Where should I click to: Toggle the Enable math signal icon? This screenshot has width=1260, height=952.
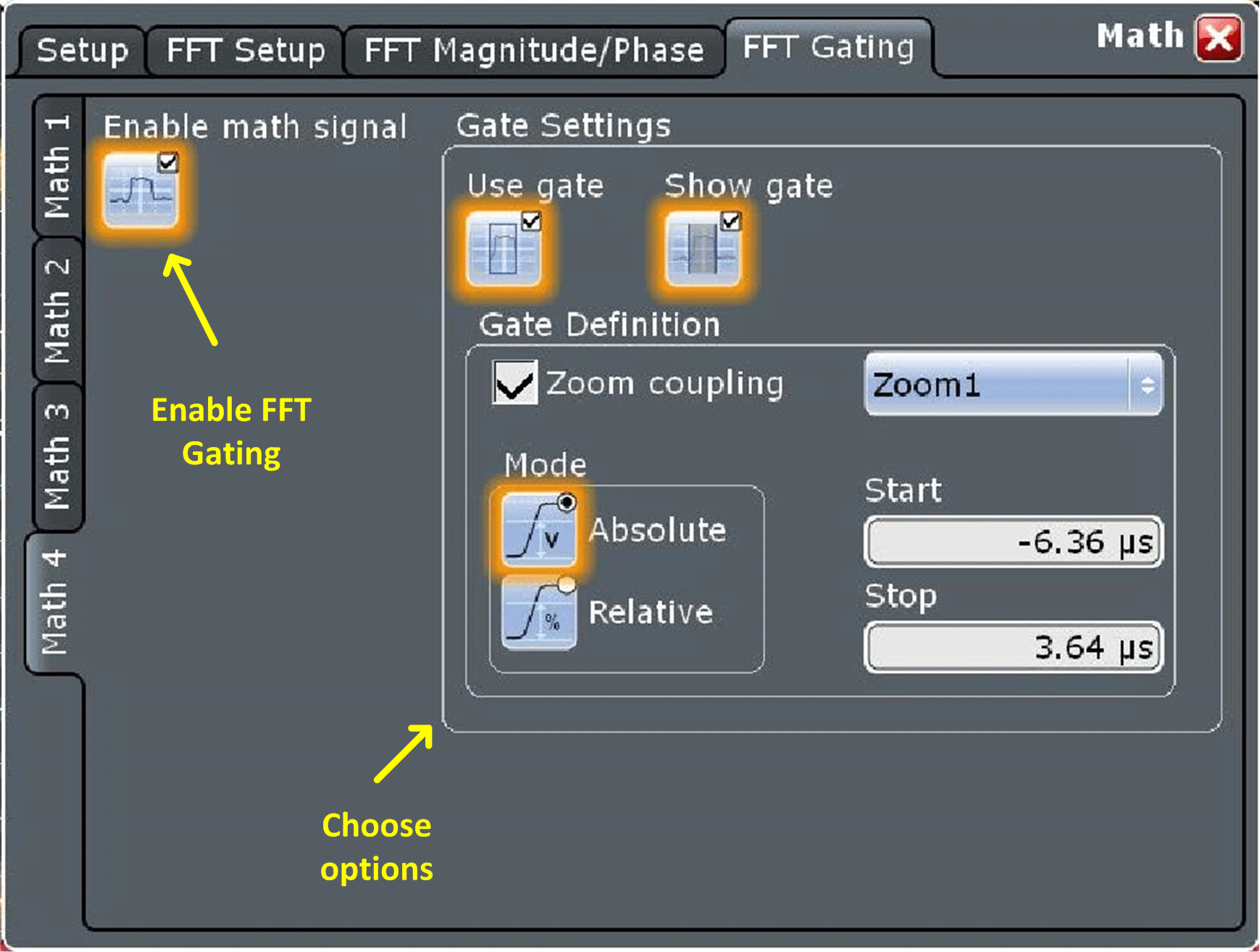(x=141, y=191)
